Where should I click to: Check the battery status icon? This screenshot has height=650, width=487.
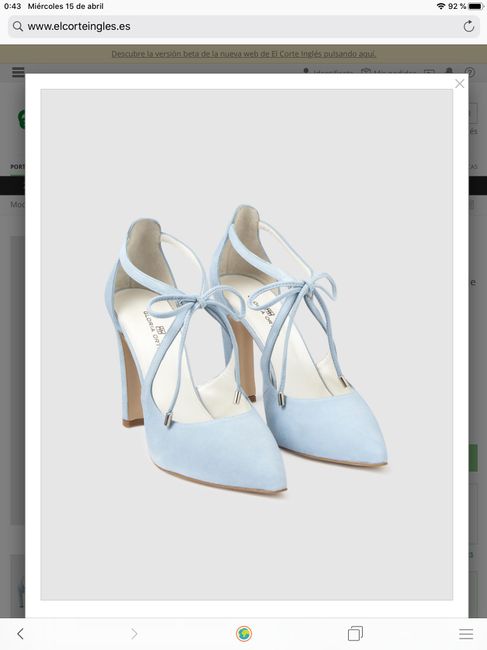coord(475,6)
